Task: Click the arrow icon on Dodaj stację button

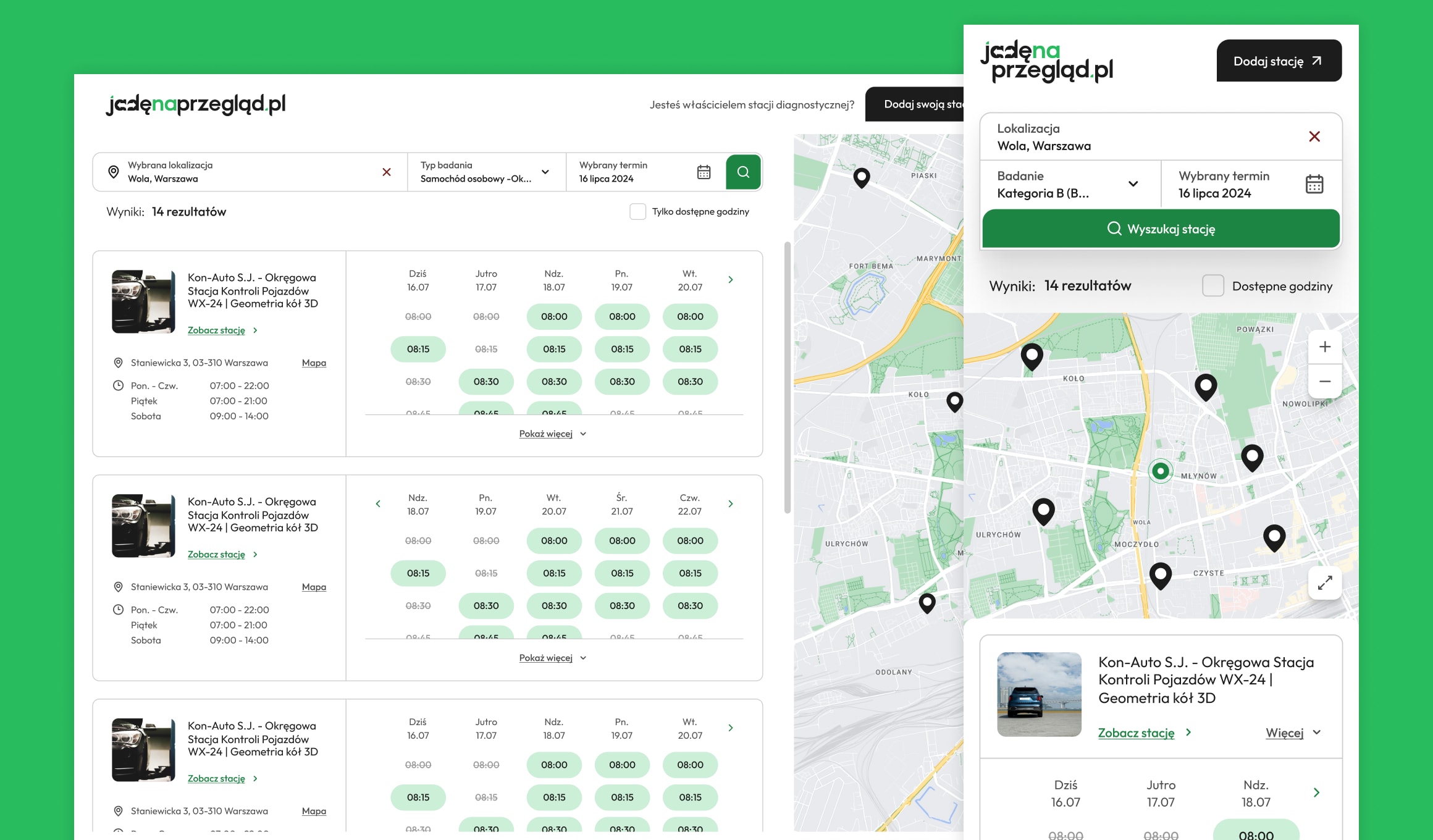Action: pos(1317,61)
